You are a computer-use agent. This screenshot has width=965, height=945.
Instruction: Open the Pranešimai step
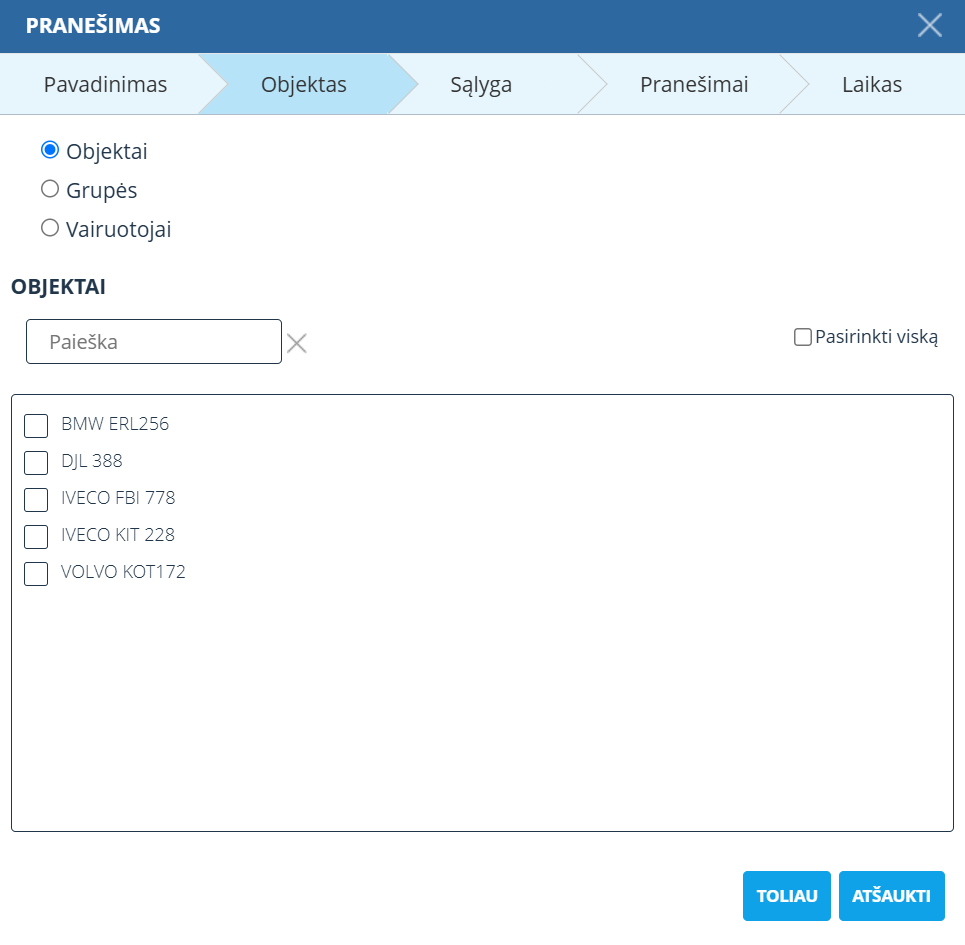click(x=694, y=85)
